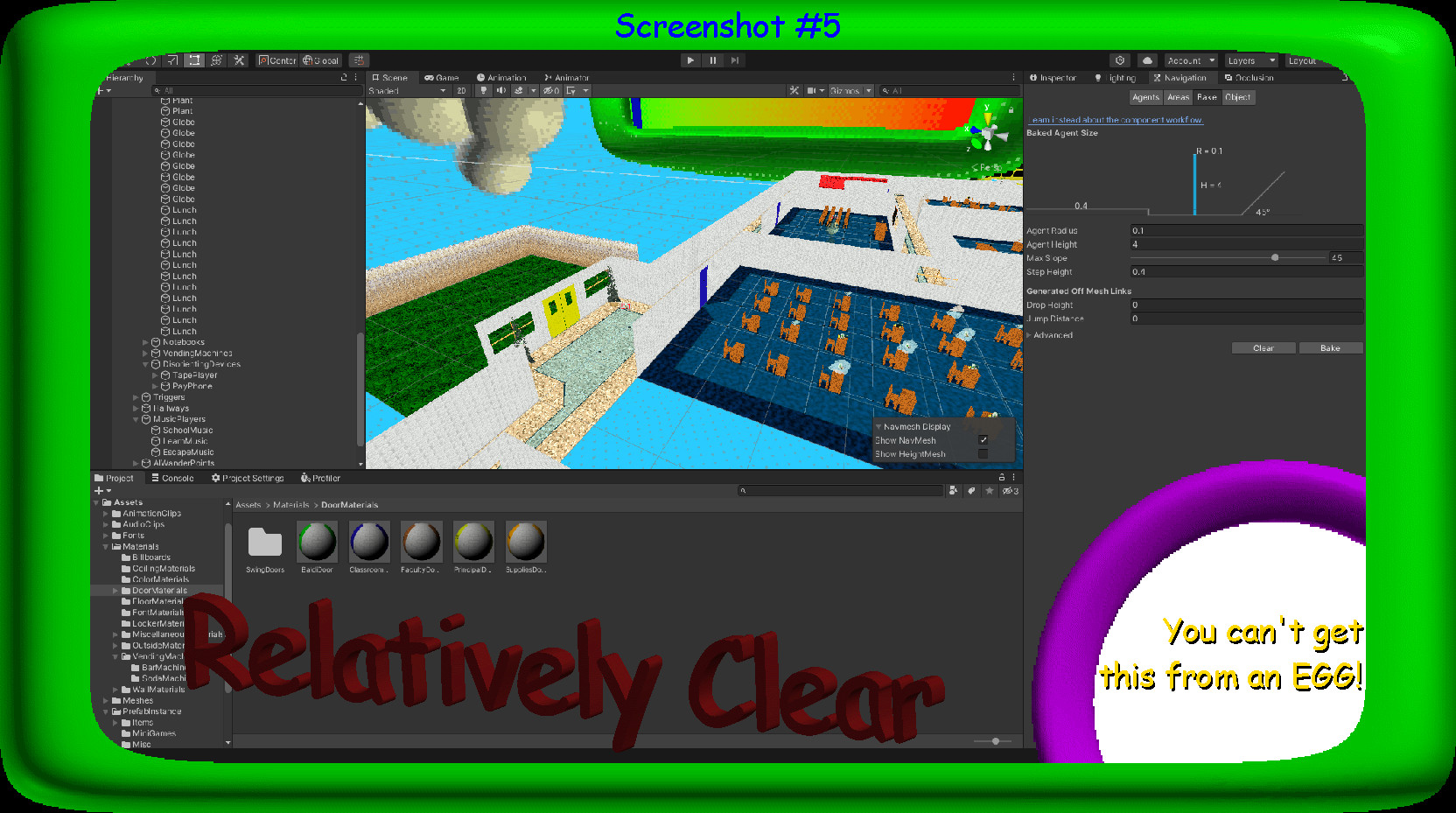Expand the MusicPlayers hierarchy item
This screenshot has height=813, width=1456.
click(x=137, y=419)
